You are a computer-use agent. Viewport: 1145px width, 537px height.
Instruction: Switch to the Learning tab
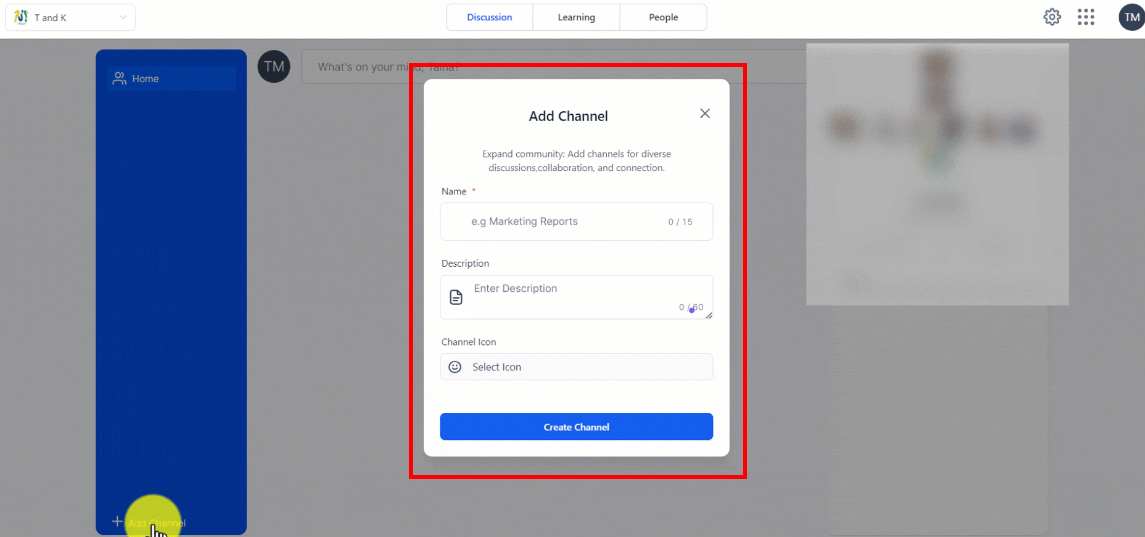pyautogui.click(x=576, y=18)
